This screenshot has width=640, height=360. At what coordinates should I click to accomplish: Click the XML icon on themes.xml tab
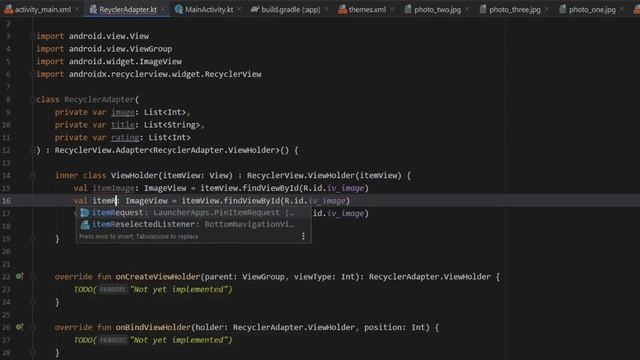342,9
